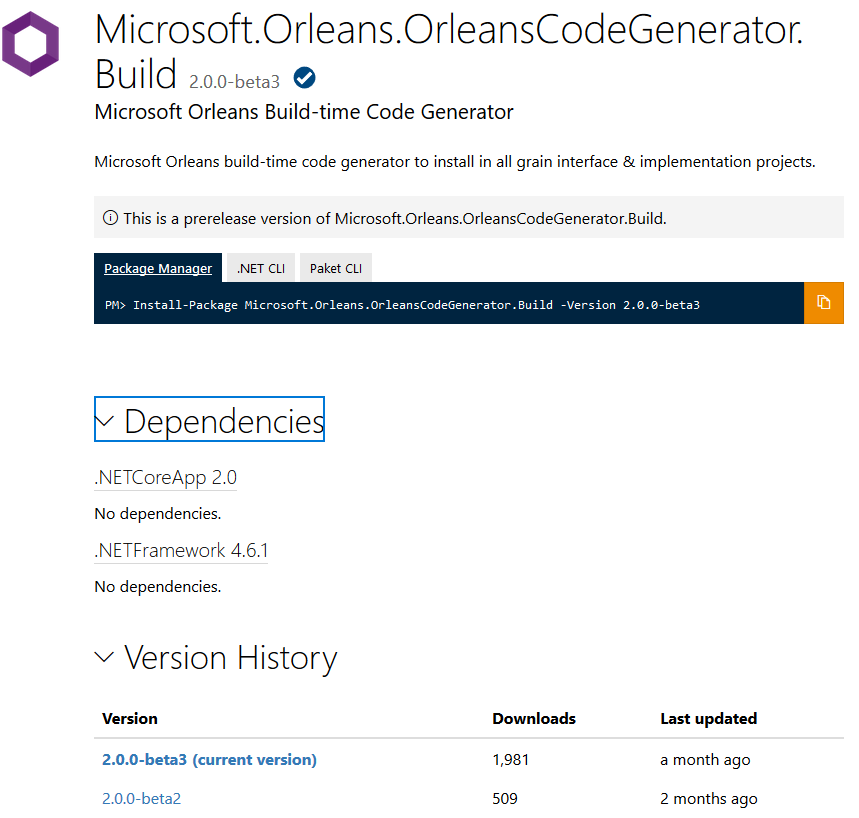Screen dimensions: 859x818
Task: Click the Last updated column header
Action: pos(709,718)
